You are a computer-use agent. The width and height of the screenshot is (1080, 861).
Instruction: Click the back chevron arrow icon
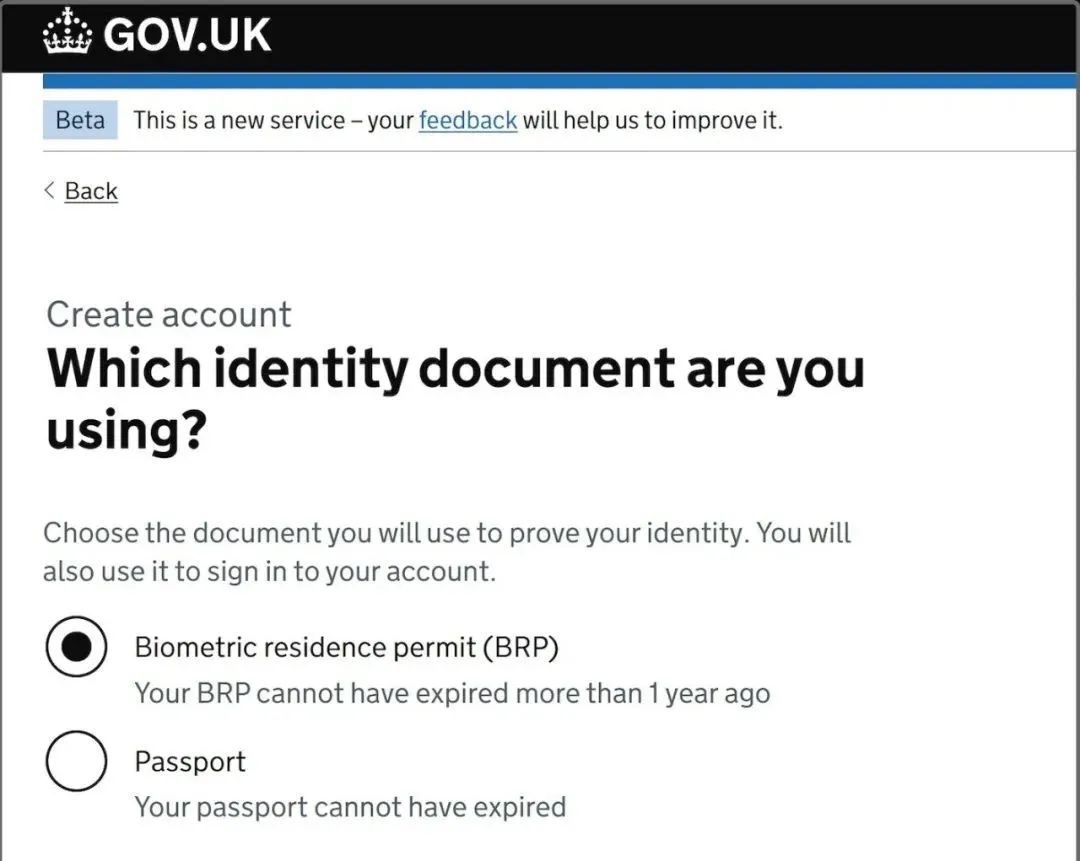(x=50, y=190)
